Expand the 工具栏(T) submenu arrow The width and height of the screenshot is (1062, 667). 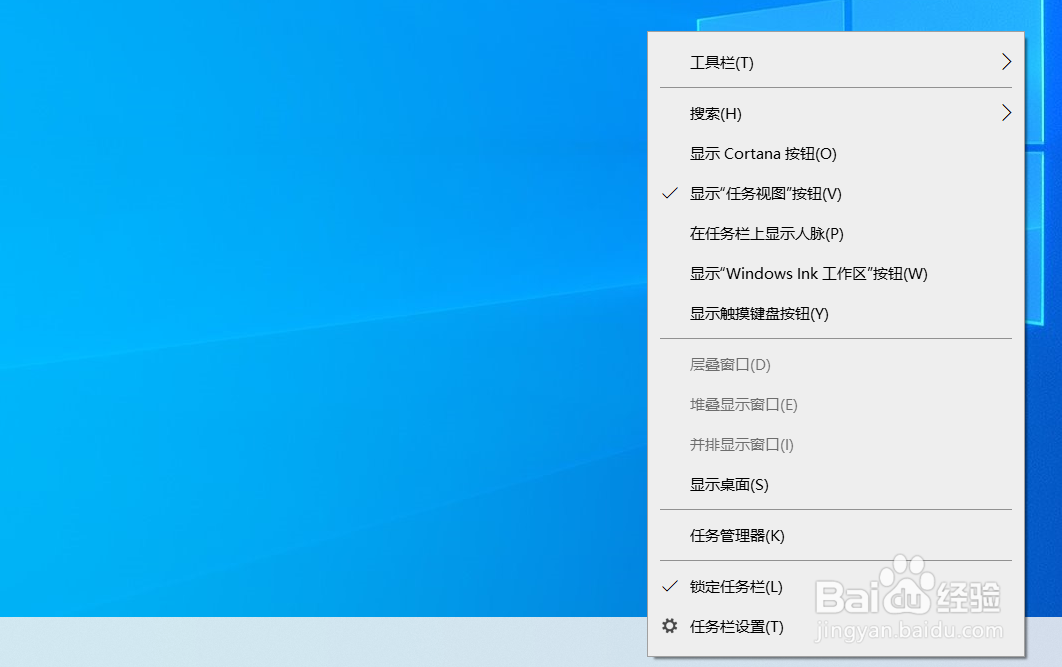(1006, 61)
